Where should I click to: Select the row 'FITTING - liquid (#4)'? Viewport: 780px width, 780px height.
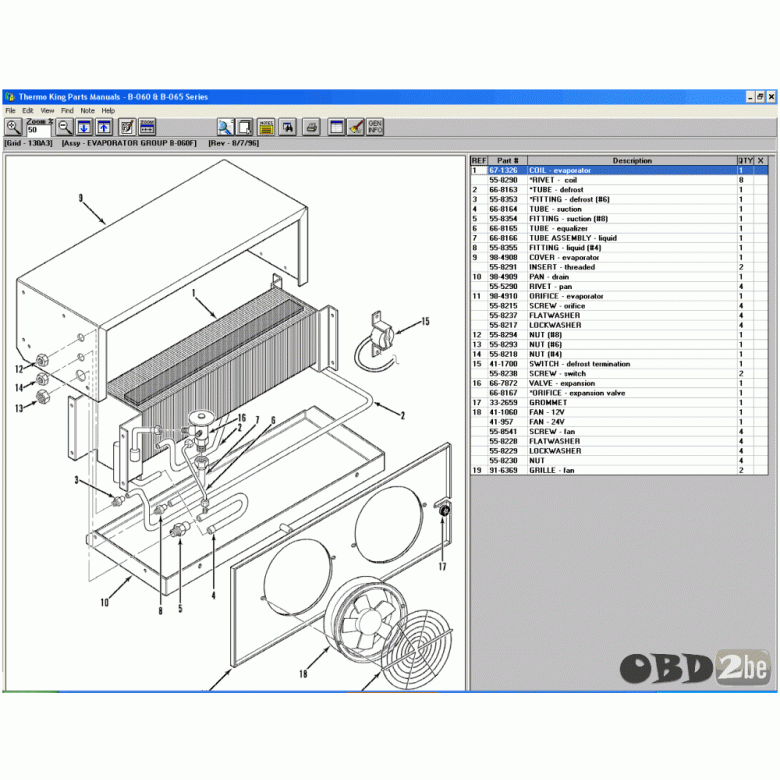619,248
